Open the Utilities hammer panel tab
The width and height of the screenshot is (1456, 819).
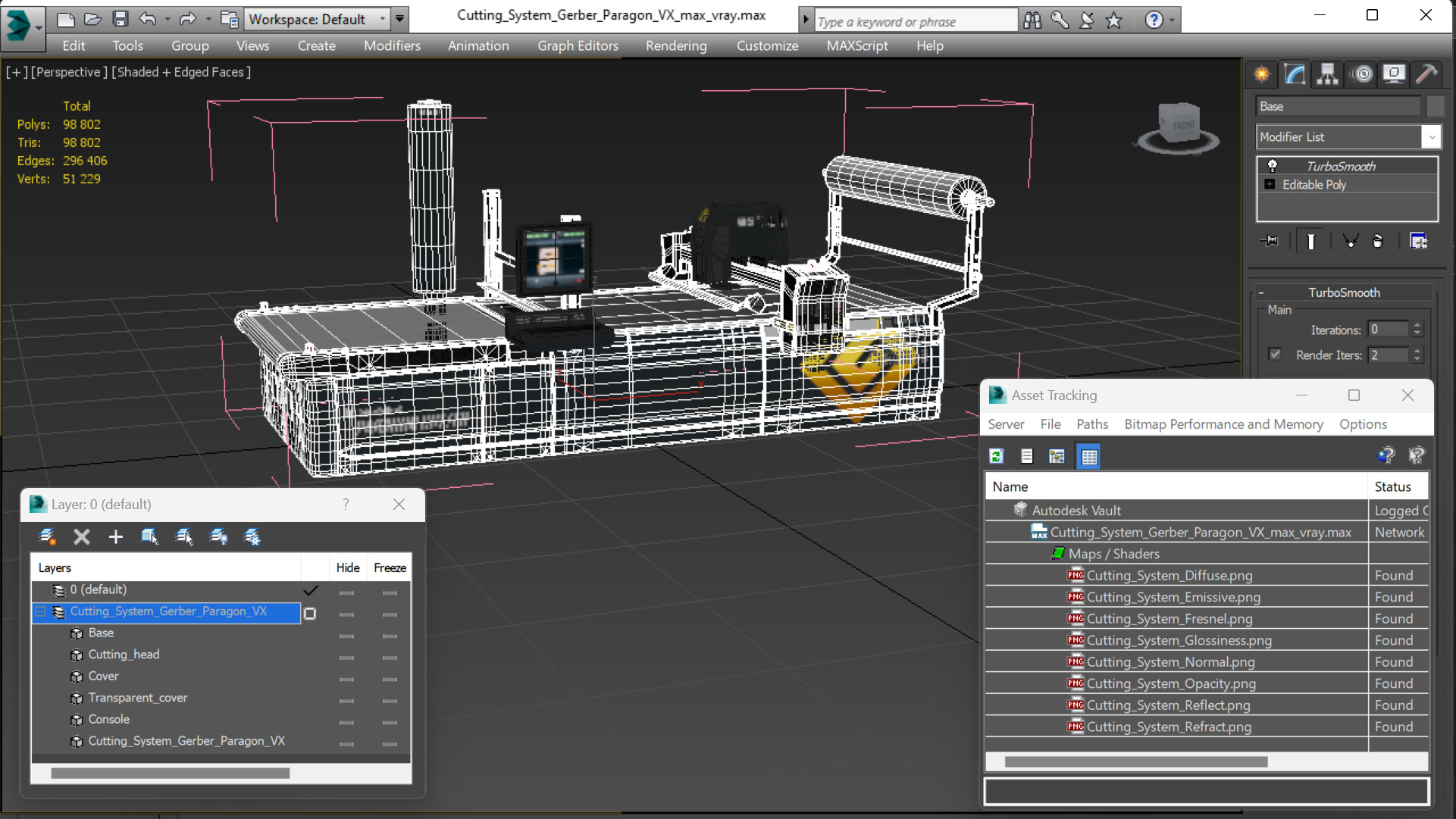[x=1426, y=73]
